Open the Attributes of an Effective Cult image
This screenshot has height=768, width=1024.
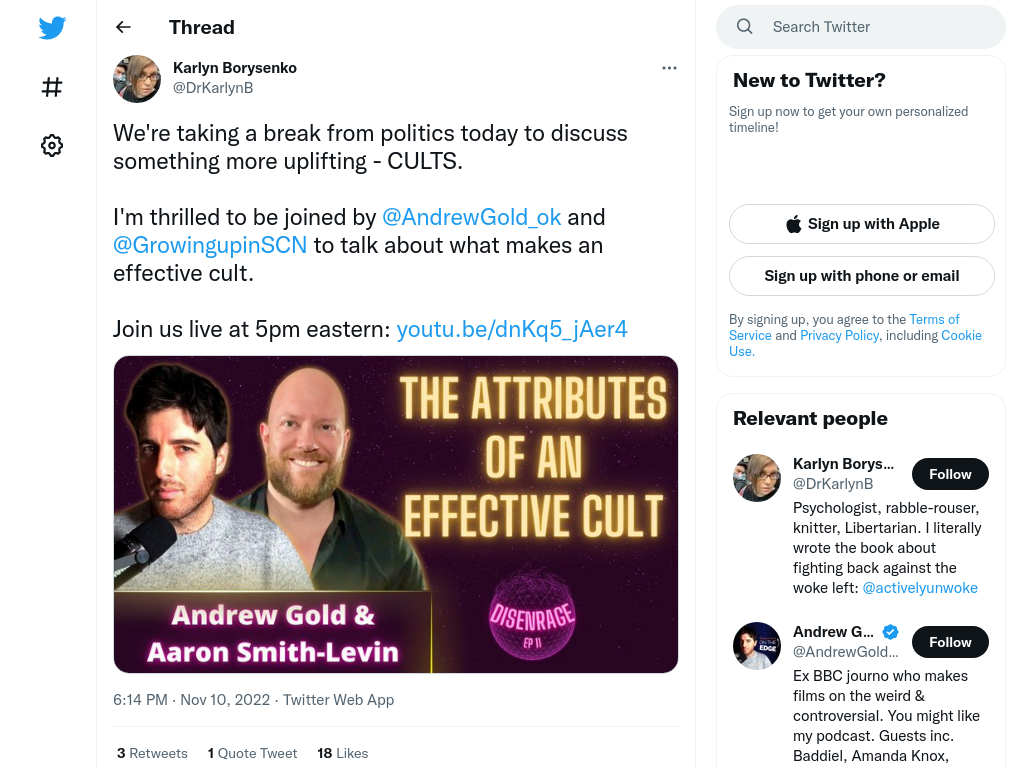click(396, 515)
